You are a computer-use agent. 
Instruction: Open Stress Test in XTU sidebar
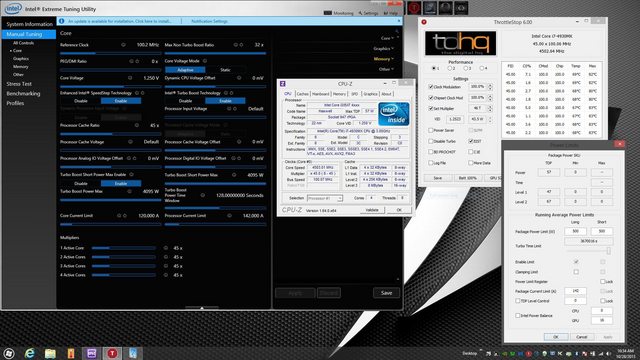pos(19,84)
